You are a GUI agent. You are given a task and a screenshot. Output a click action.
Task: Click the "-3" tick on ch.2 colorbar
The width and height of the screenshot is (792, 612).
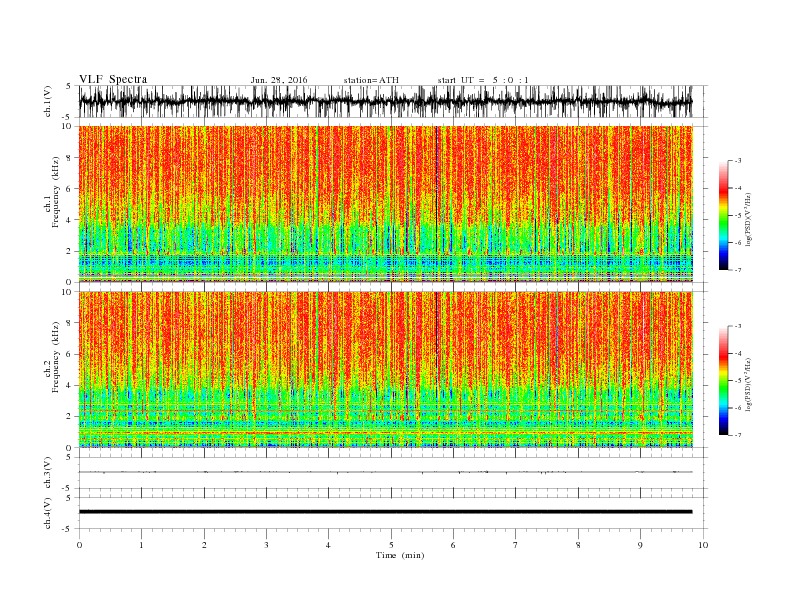(738, 326)
